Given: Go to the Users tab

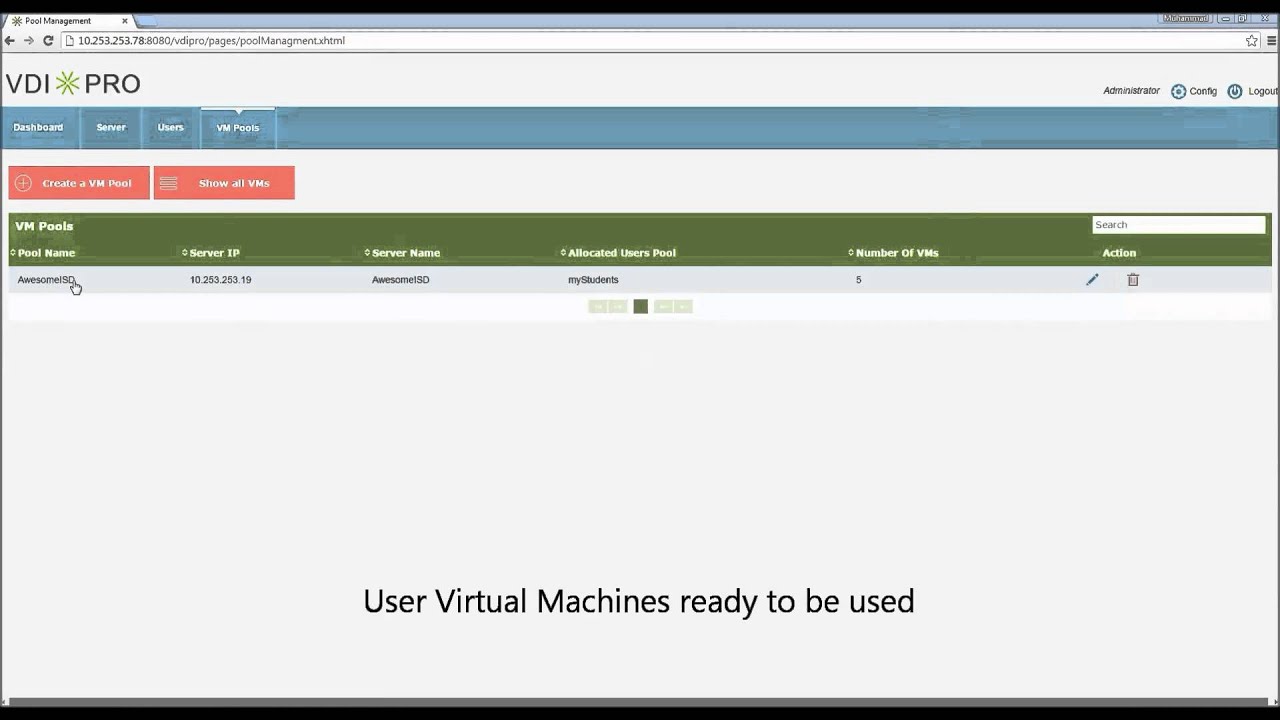Looking at the screenshot, I should point(170,128).
